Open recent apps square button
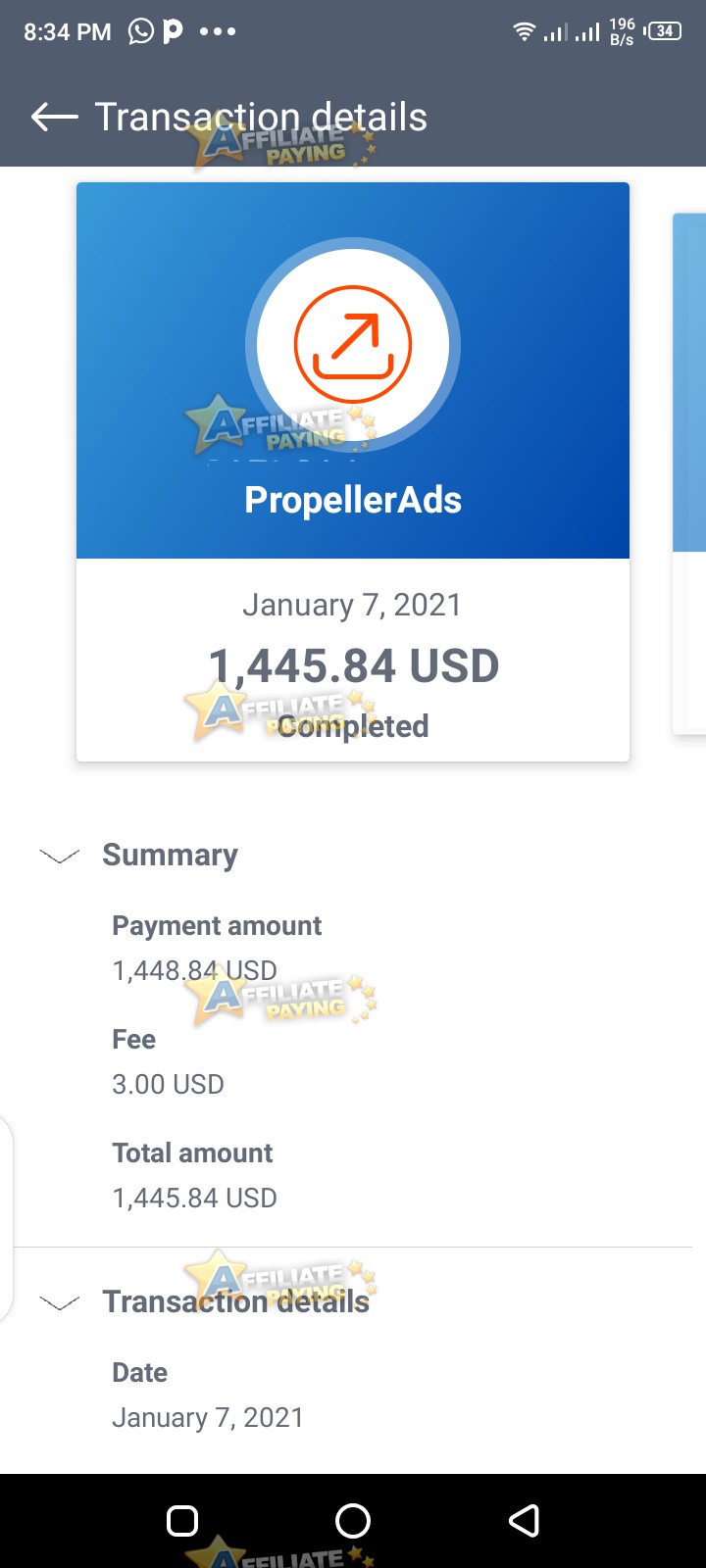 point(182,1521)
